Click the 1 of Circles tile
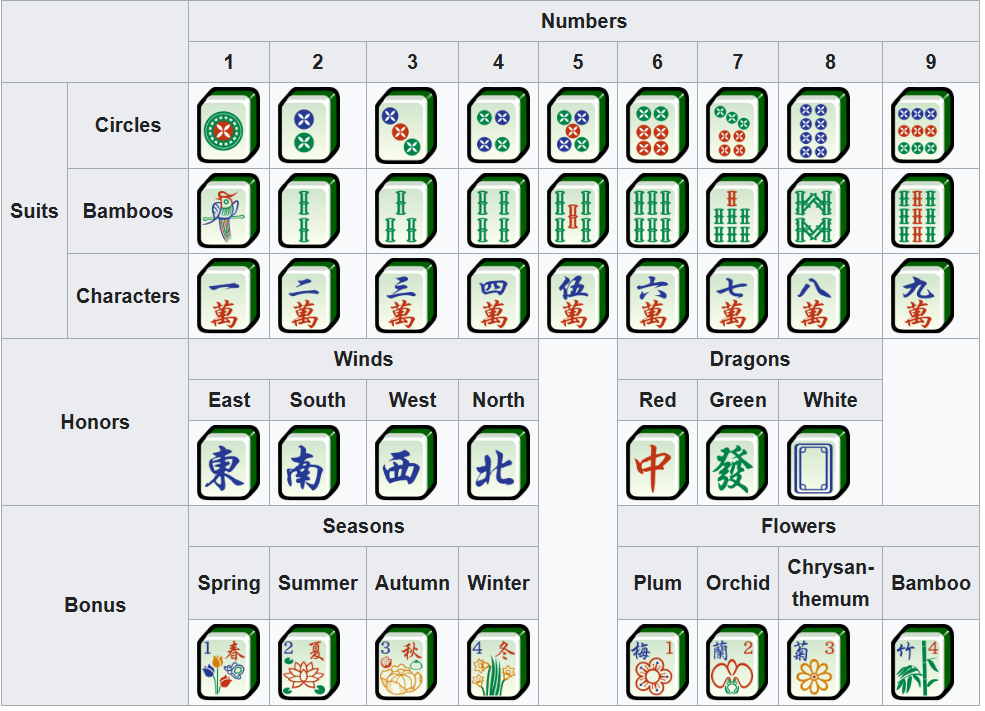Screen dimensions: 985x711 [x=228, y=126]
